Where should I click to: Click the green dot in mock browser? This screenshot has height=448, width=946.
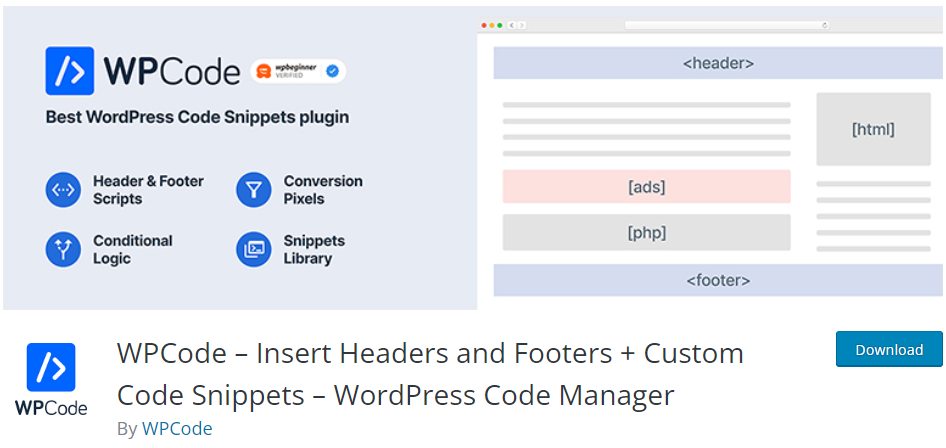pos(500,25)
